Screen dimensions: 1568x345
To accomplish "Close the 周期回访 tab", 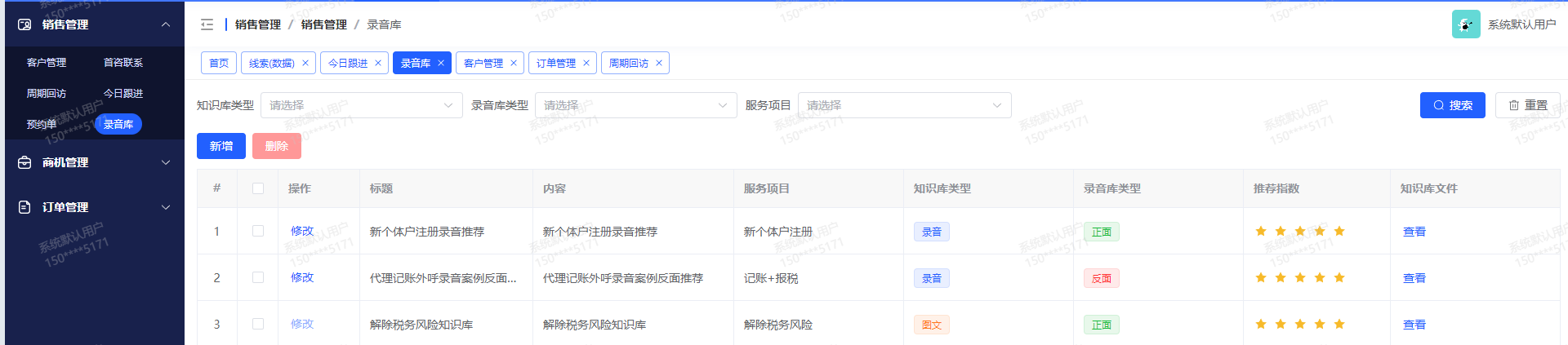I will pyautogui.click(x=659, y=63).
